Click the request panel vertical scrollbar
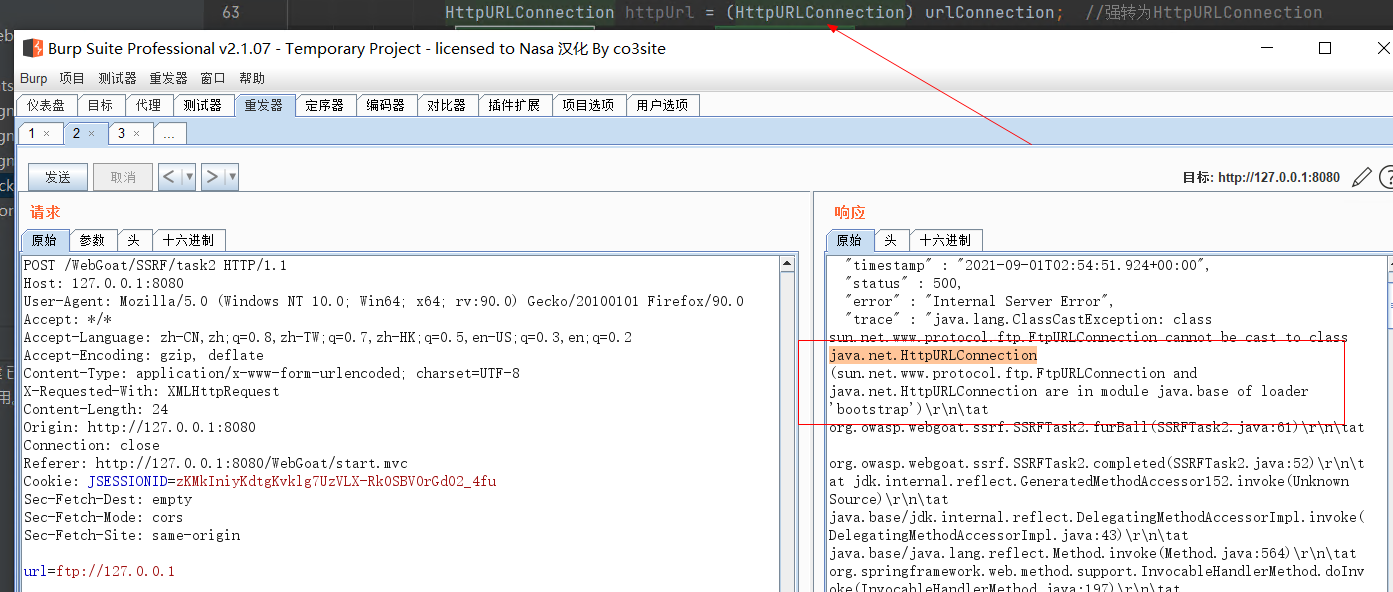1393x592 pixels. pos(788,424)
